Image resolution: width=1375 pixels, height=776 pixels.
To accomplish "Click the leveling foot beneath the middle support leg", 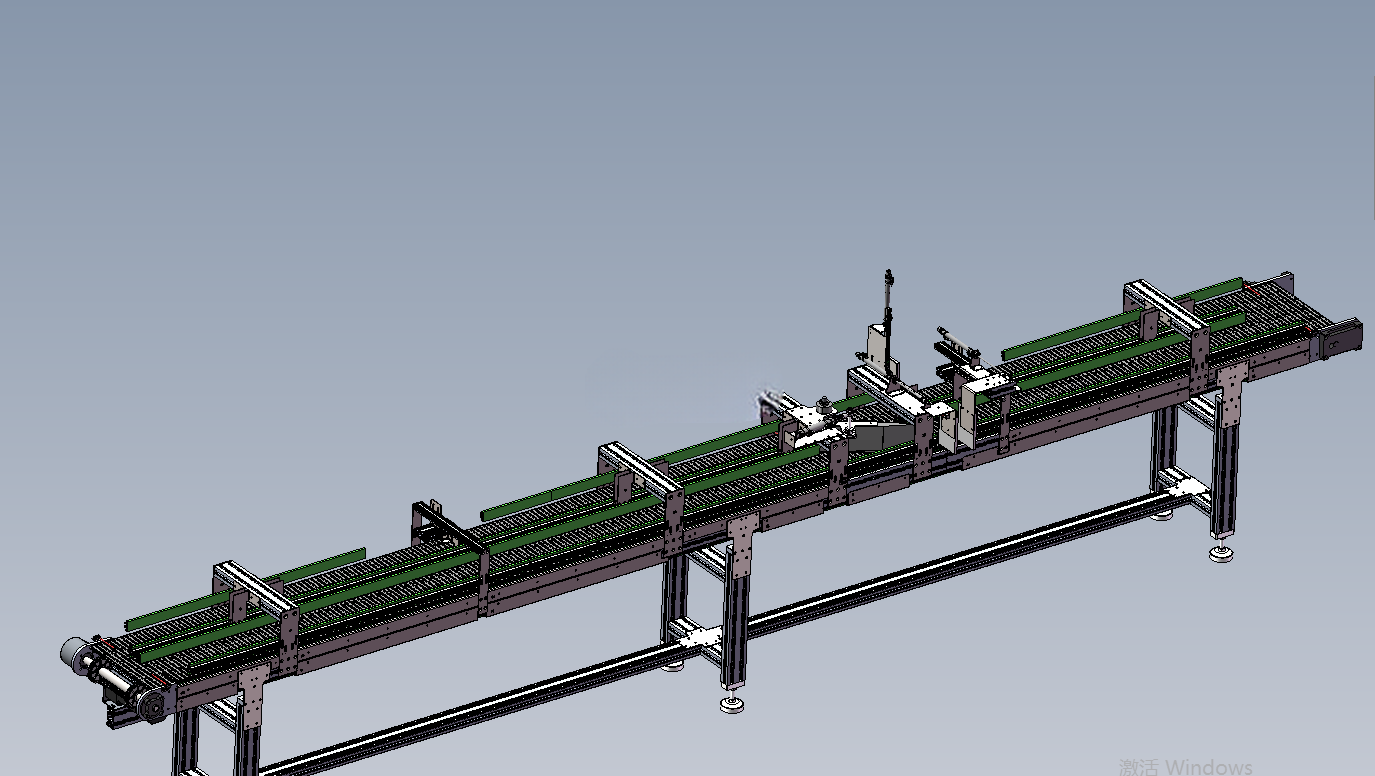I will [x=735, y=704].
